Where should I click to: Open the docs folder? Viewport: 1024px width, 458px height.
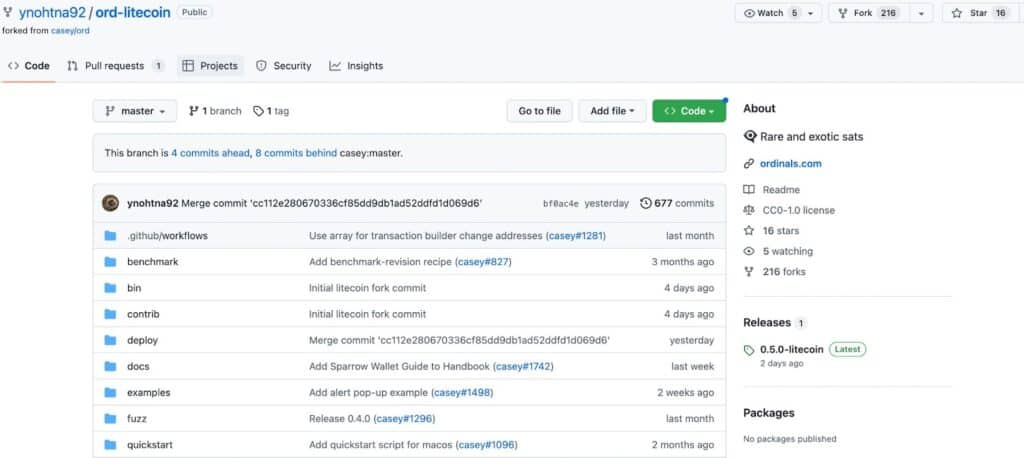(138, 366)
